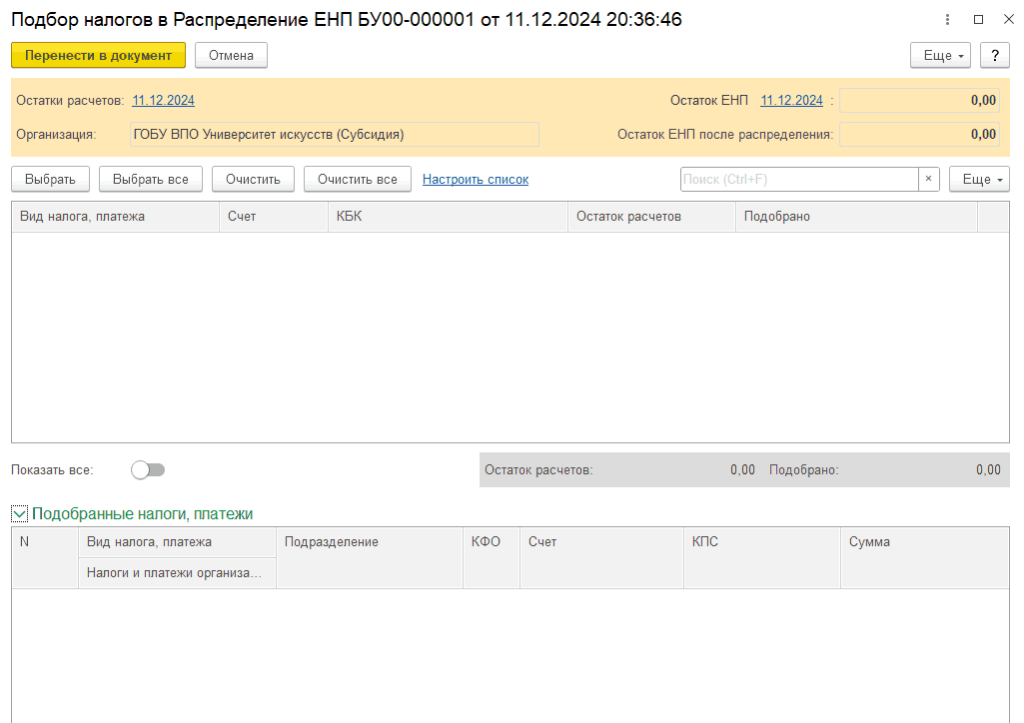Screen dimensions: 1024x723
Task: Toggle the 'Показать все' switch
Action: click(148, 470)
